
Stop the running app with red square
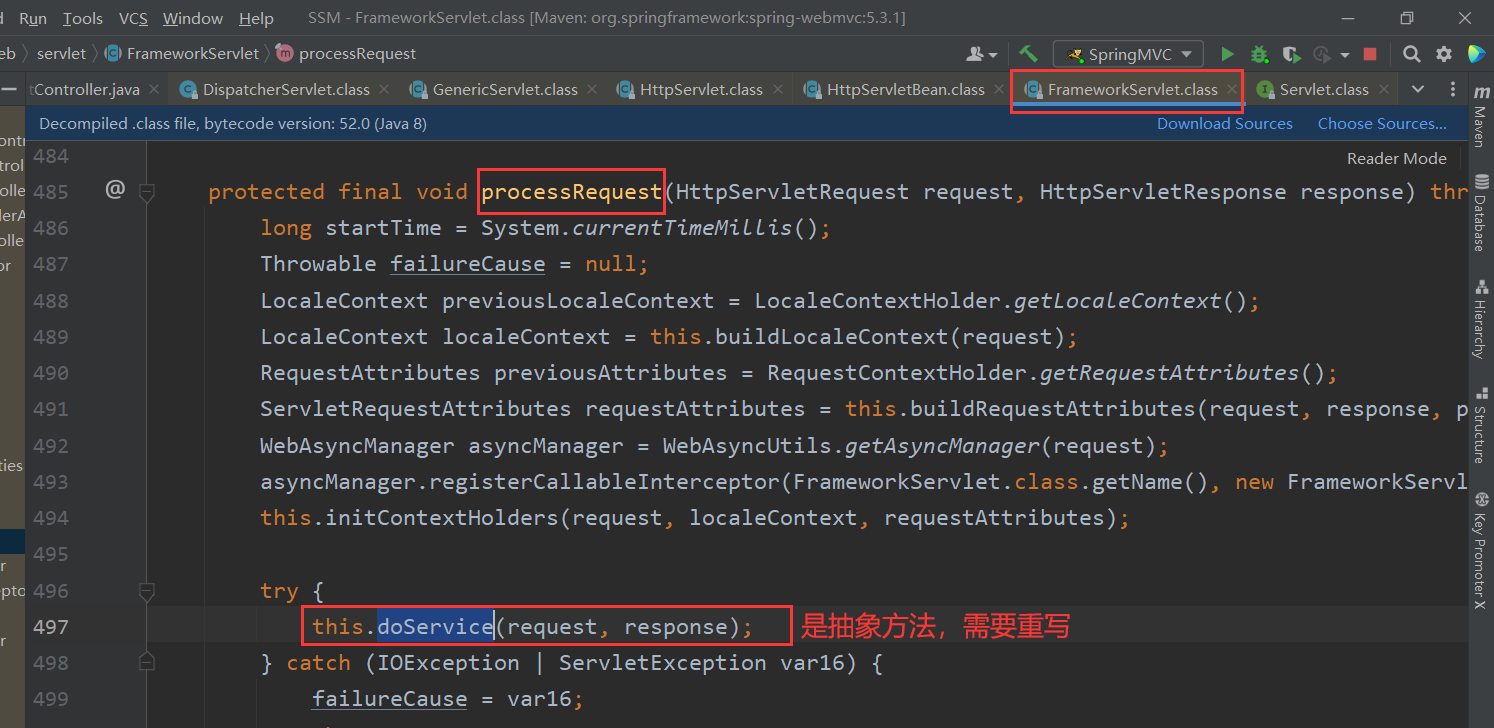pyautogui.click(x=1370, y=54)
